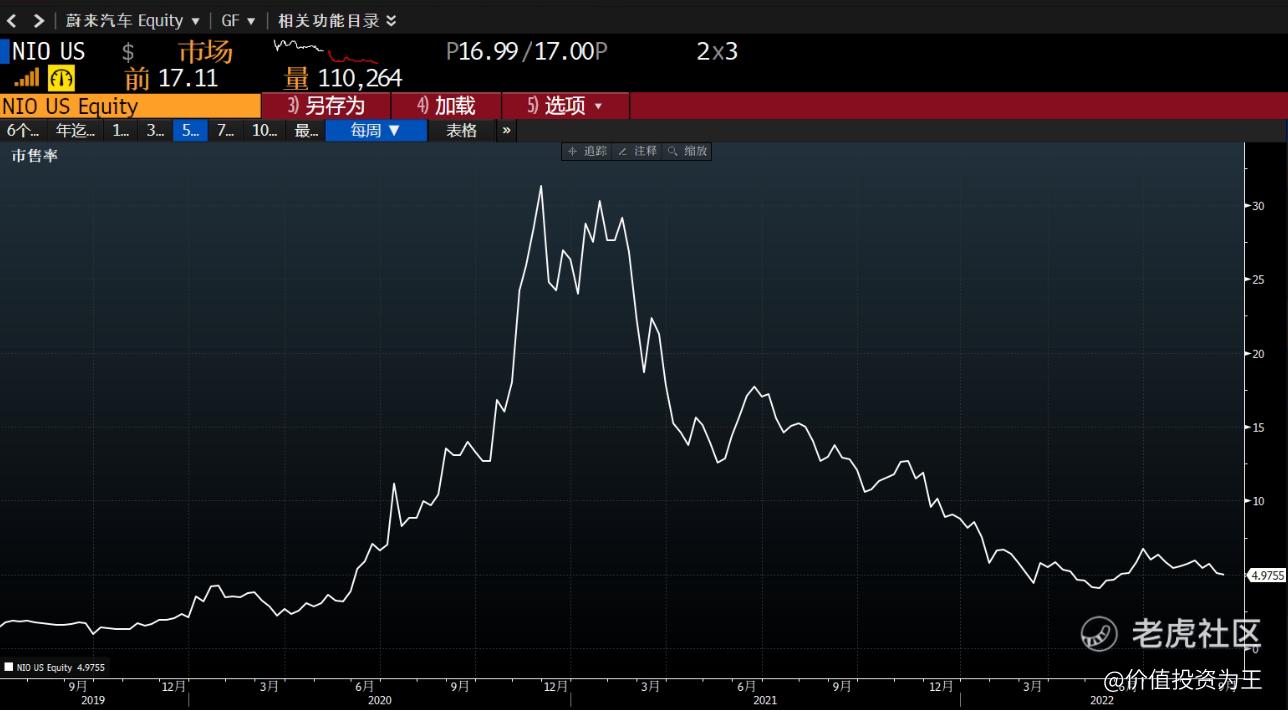Click the 30 y-axis label
This screenshot has height=710, width=1288.
click(1258, 206)
